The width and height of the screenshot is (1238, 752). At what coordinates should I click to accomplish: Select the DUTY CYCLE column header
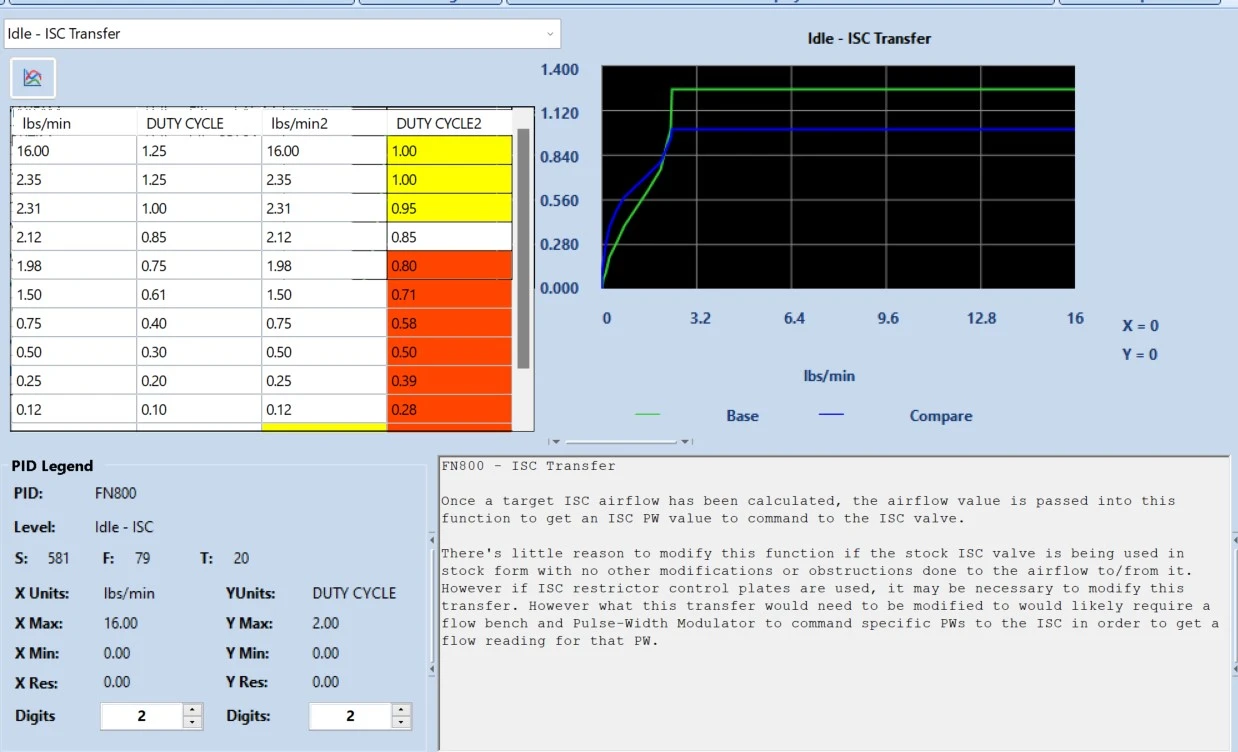coord(199,124)
